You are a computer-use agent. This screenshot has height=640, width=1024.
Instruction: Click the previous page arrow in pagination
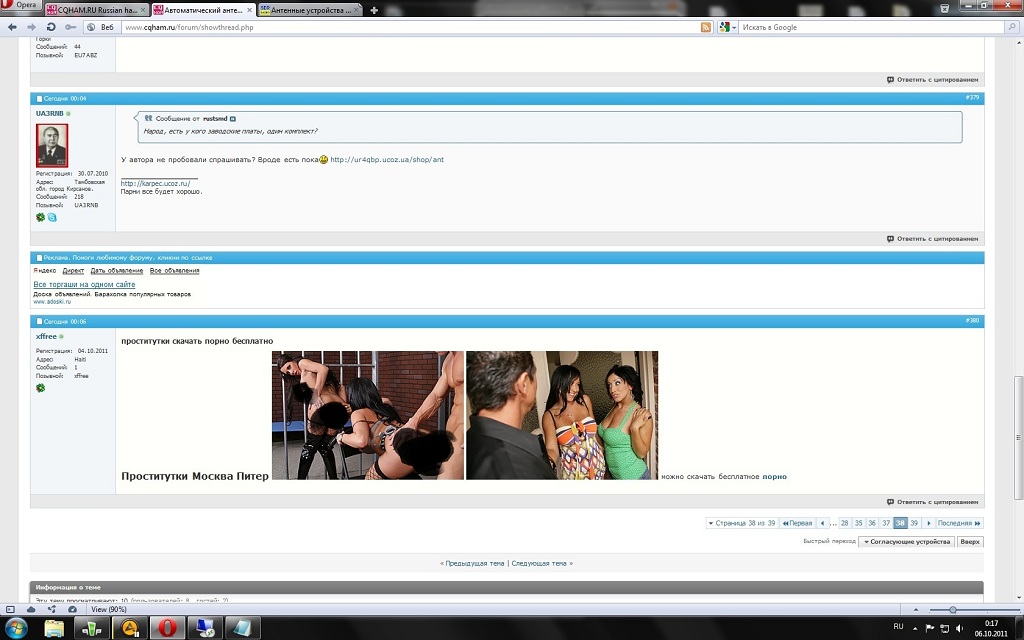(x=822, y=523)
